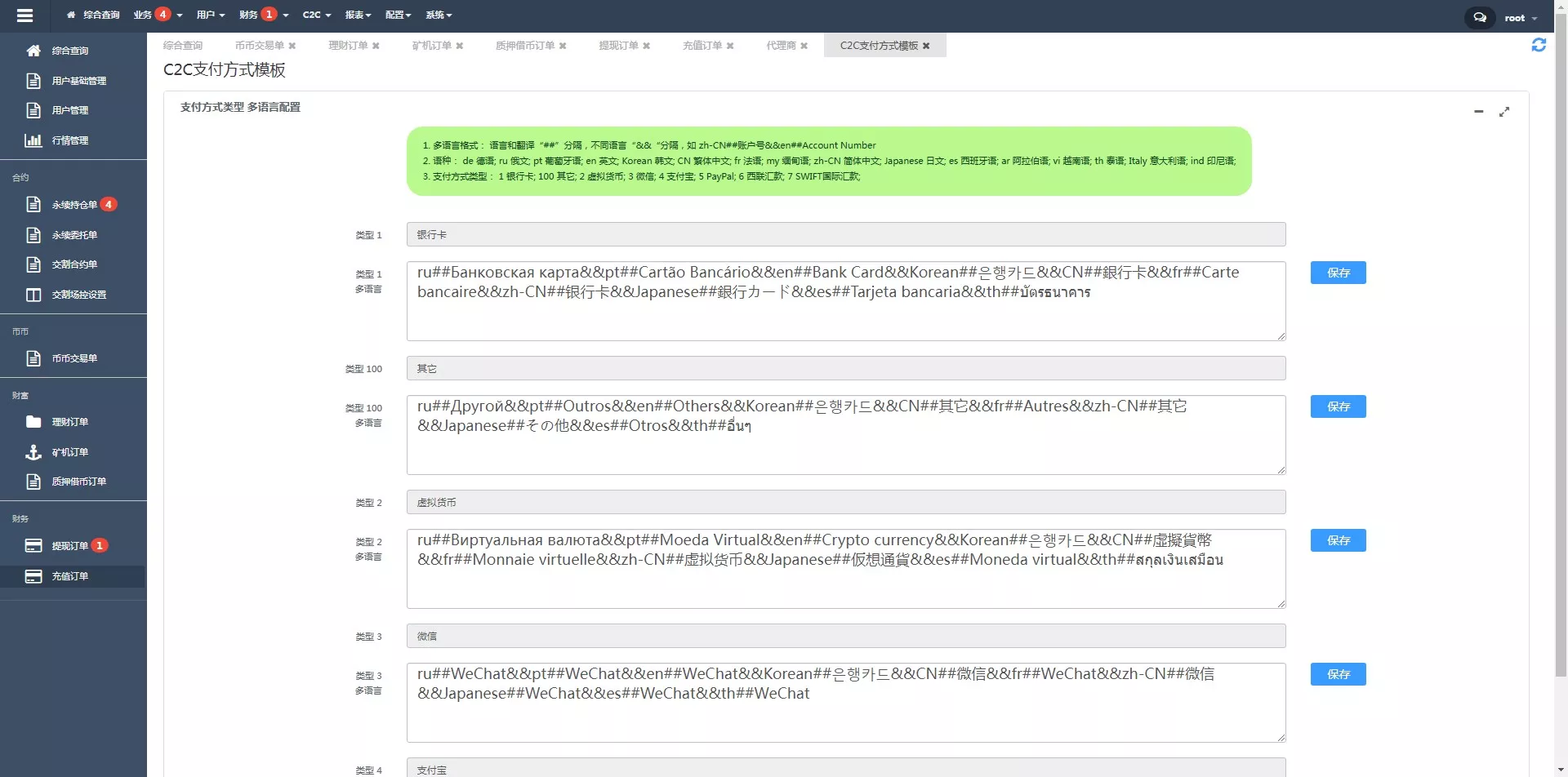Close the C2C支付方式模板 tab

click(926, 47)
